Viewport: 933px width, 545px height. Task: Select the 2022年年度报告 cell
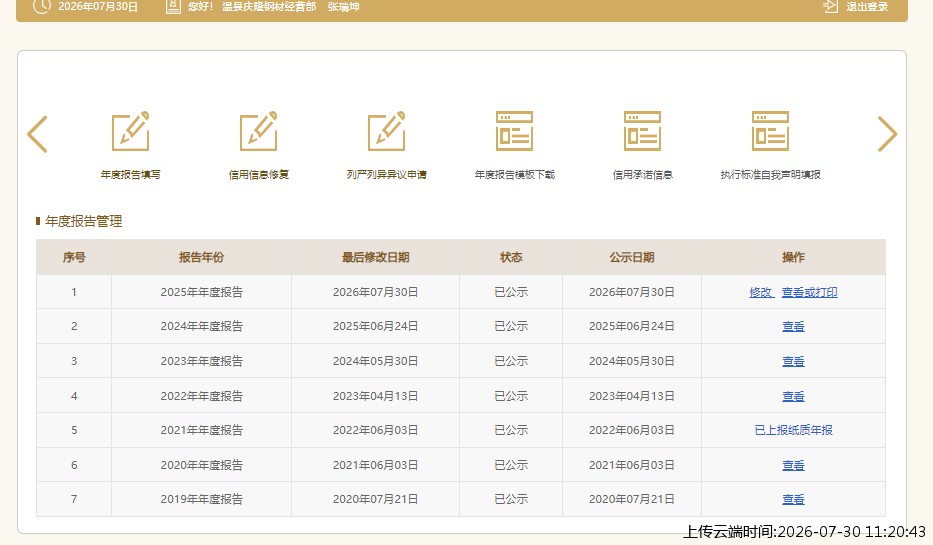(x=201, y=396)
